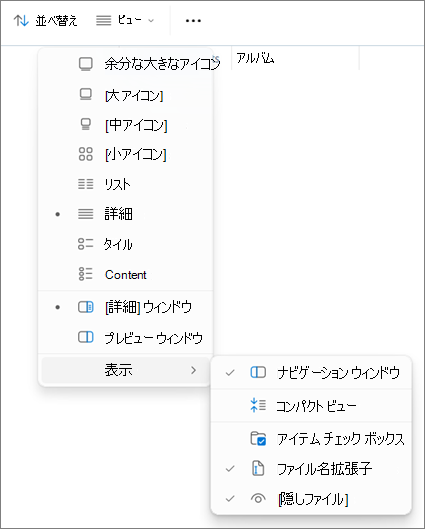This screenshot has width=425, height=529.
Task: Choose [中アイコン] medium icons view
Action: [x=125, y=124]
